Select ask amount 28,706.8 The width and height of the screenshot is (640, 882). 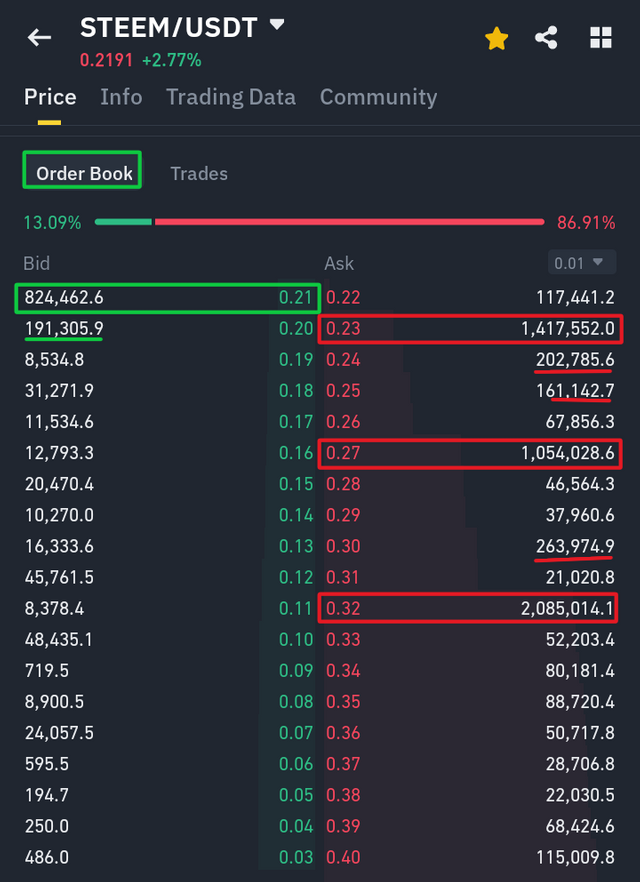(580, 764)
